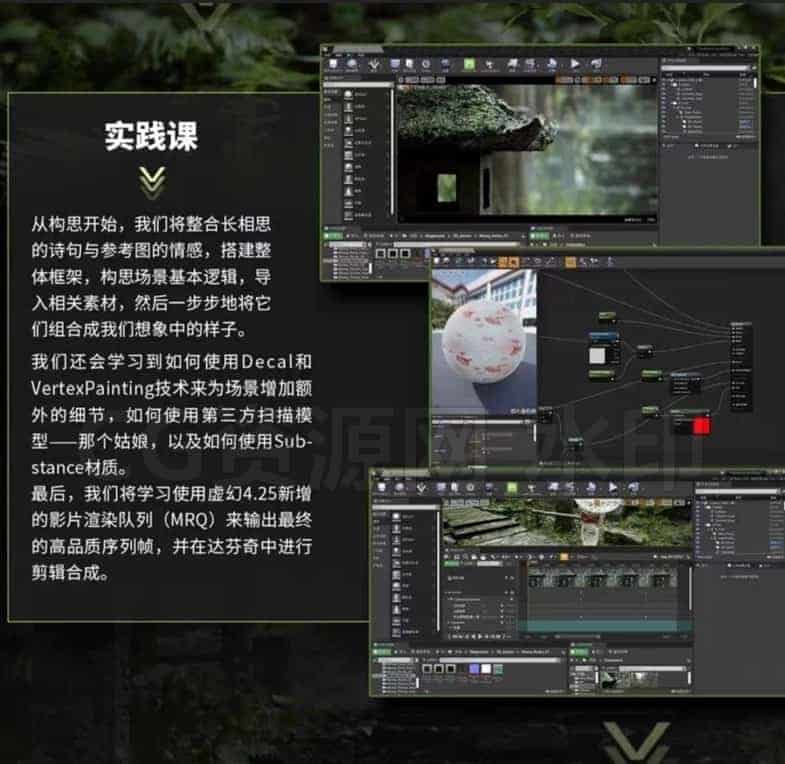Click right green Add New button, bottom window
Viewport: 785px width, 764px height.
tap(580, 652)
